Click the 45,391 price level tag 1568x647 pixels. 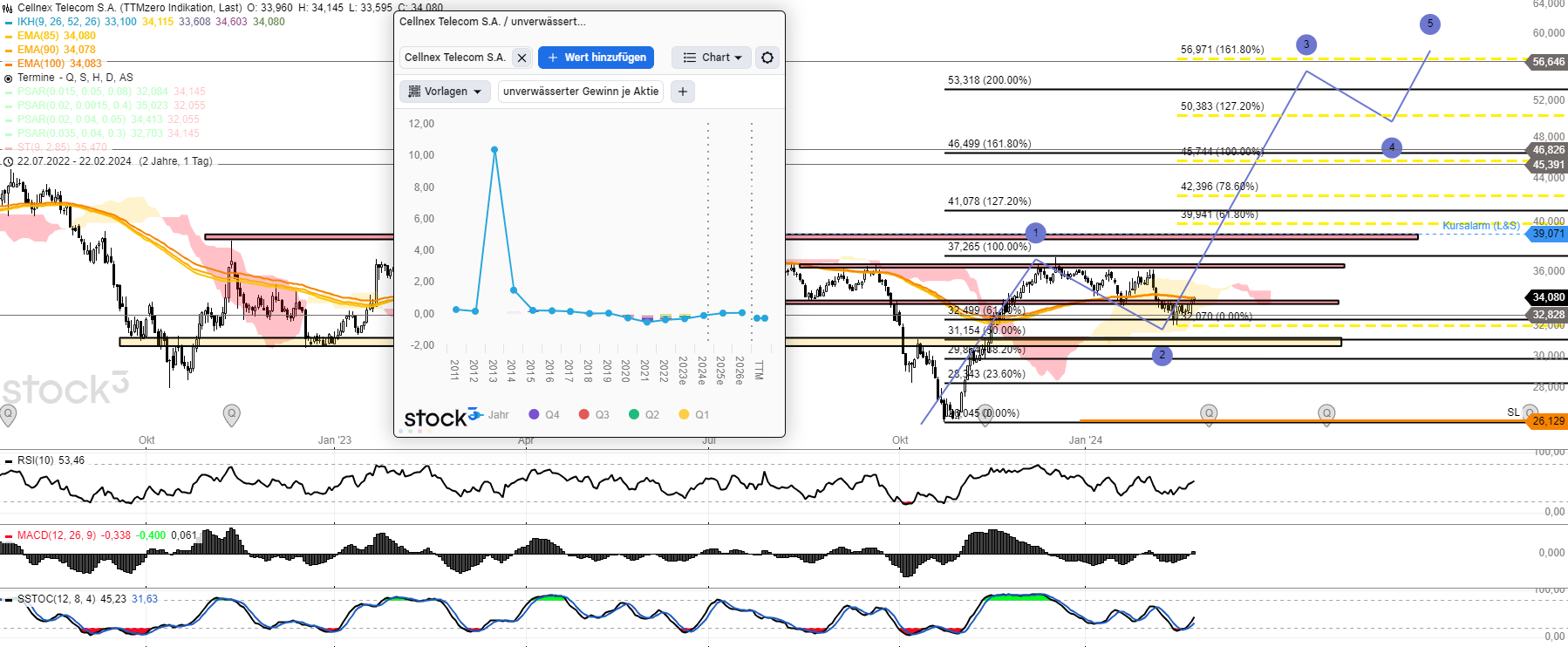1548,165
